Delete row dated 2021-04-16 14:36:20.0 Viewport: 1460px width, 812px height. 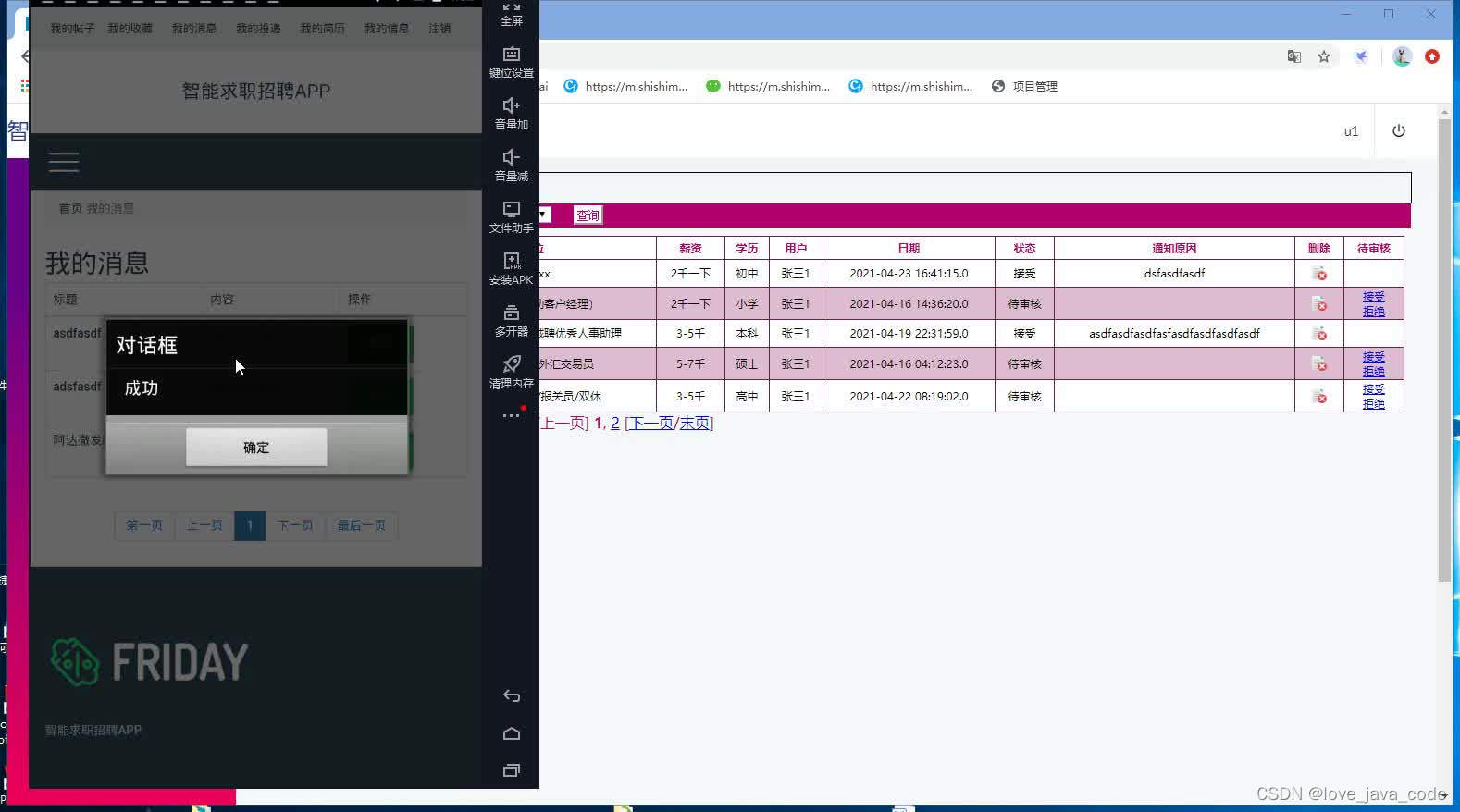pyautogui.click(x=1319, y=304)
